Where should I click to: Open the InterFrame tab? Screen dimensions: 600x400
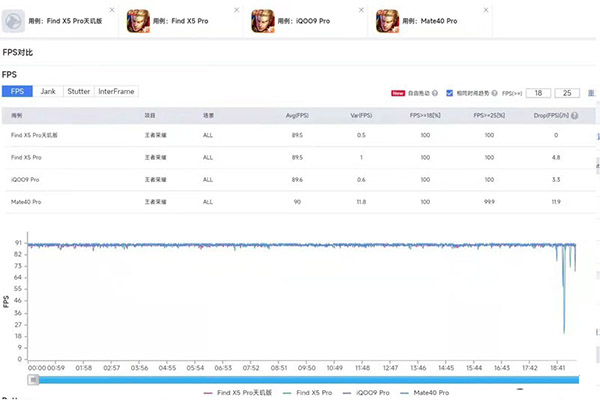tap(116, 91)
